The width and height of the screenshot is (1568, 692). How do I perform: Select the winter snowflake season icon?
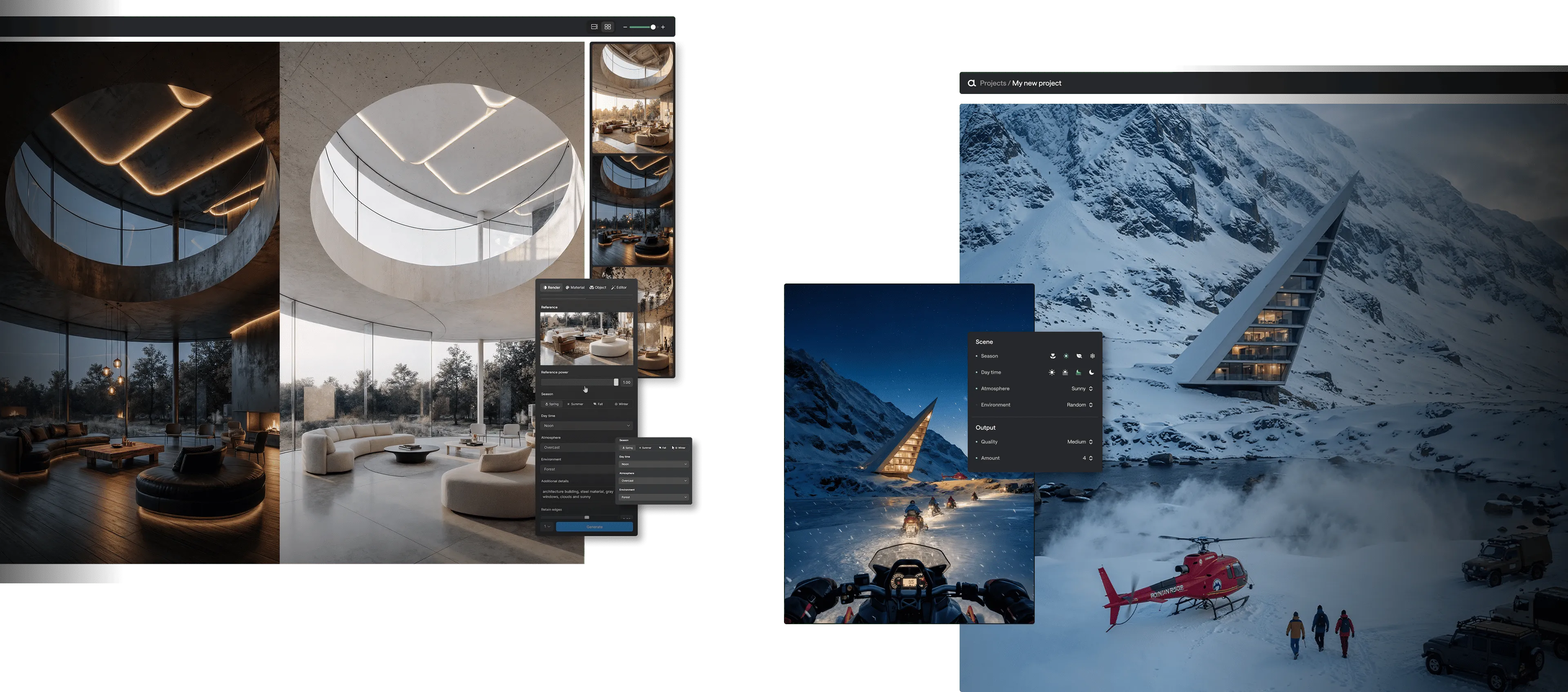click(1092, 356)
